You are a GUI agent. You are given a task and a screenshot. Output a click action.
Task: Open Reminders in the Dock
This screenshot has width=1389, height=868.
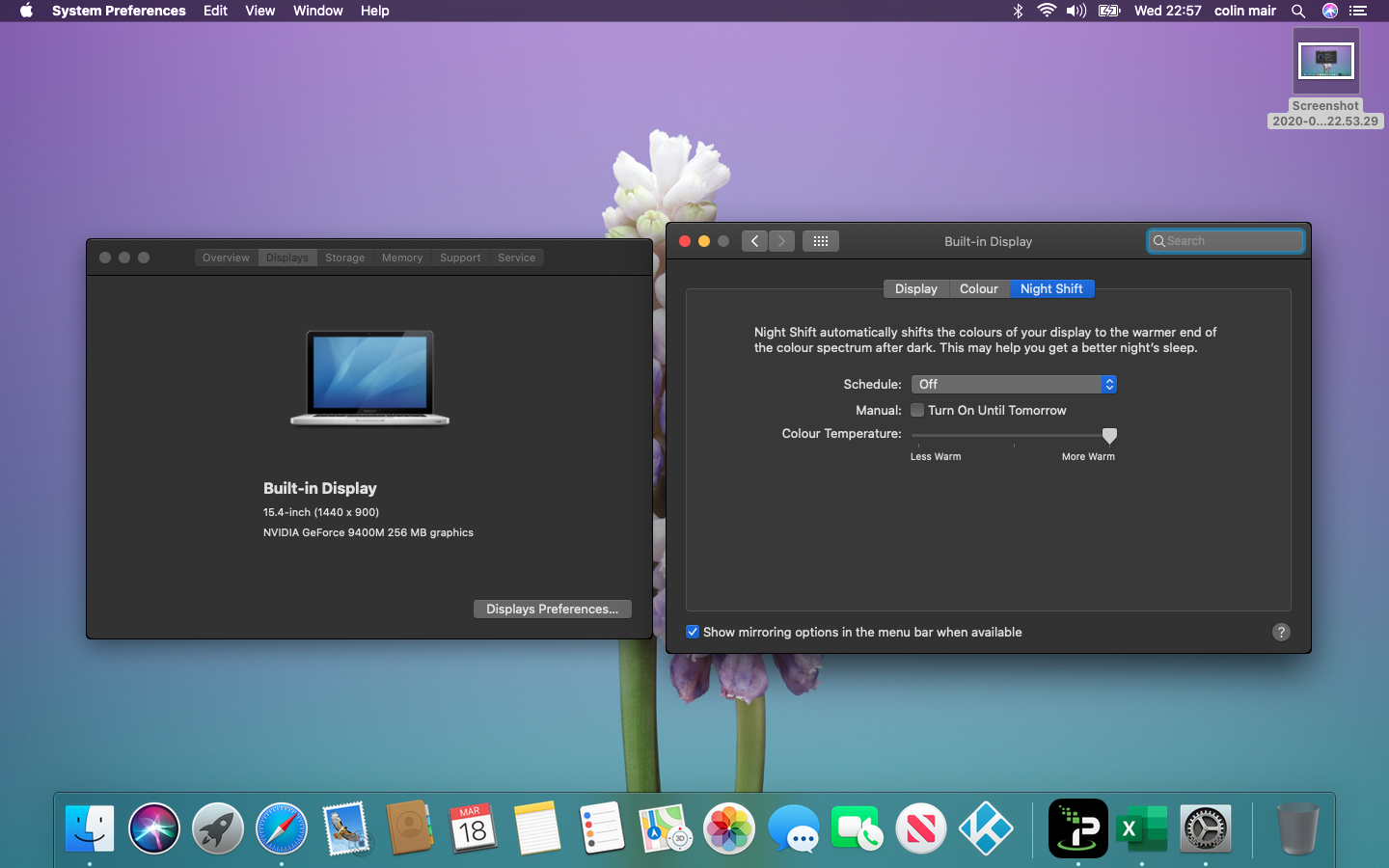click(x=601, y=828)
